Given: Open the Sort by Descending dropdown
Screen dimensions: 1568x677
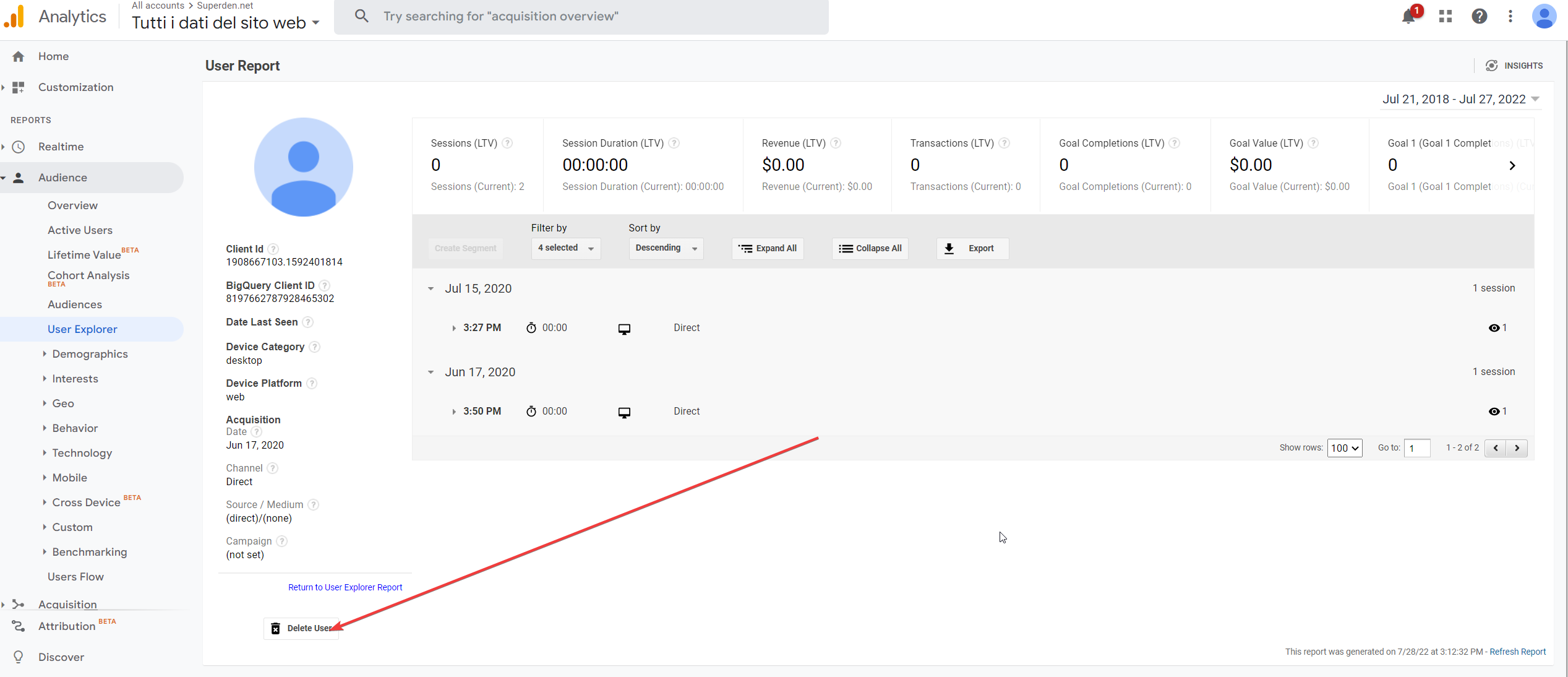Looking at the screenshot, I should (666, 248).
